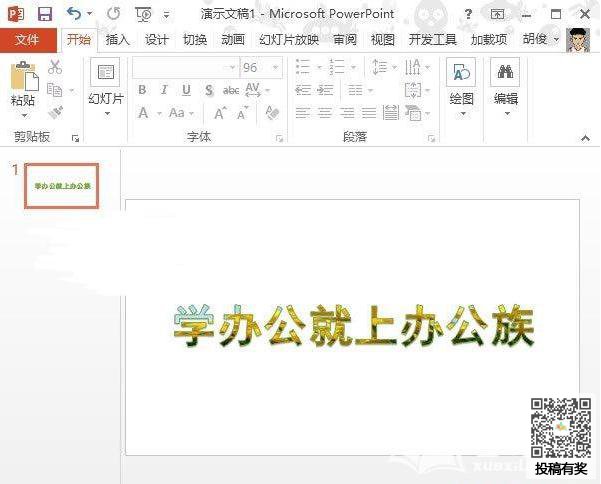
Task: Click the Increase Font Size icon
Action: click(x=220, y=113)
